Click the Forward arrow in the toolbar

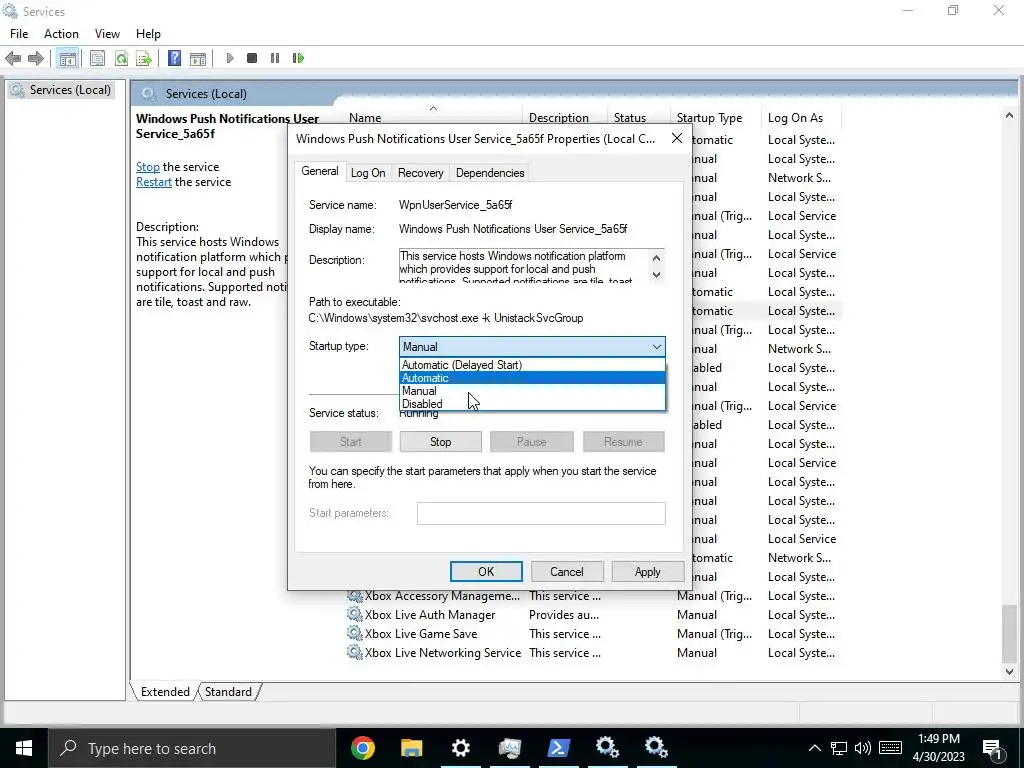point(36,58)
